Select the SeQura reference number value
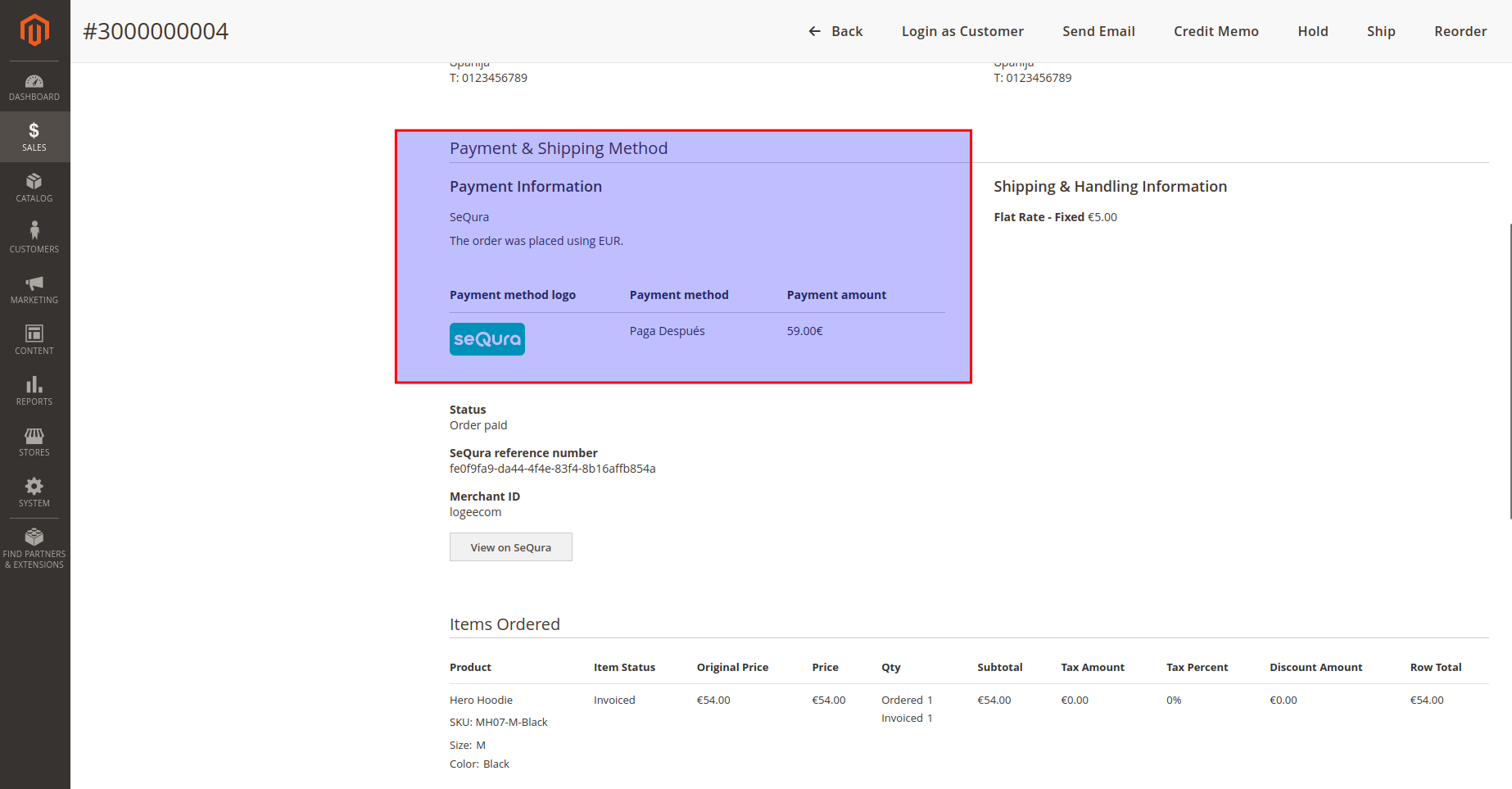The width and height of the screenshot is (1512, 789). point(553,469)
